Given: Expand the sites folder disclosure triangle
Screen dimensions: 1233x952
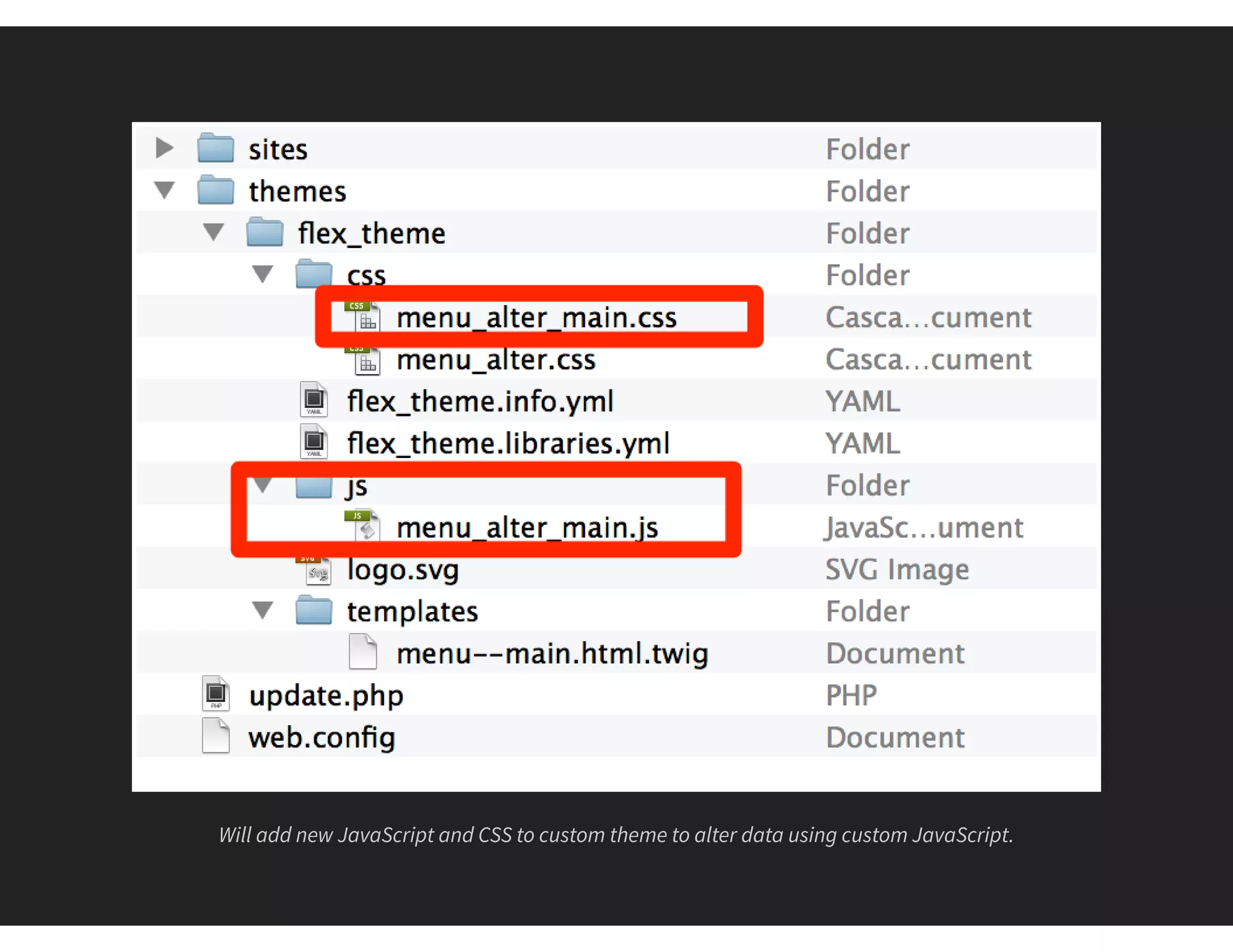Looking at the screenshot, I should click(164, 148).
